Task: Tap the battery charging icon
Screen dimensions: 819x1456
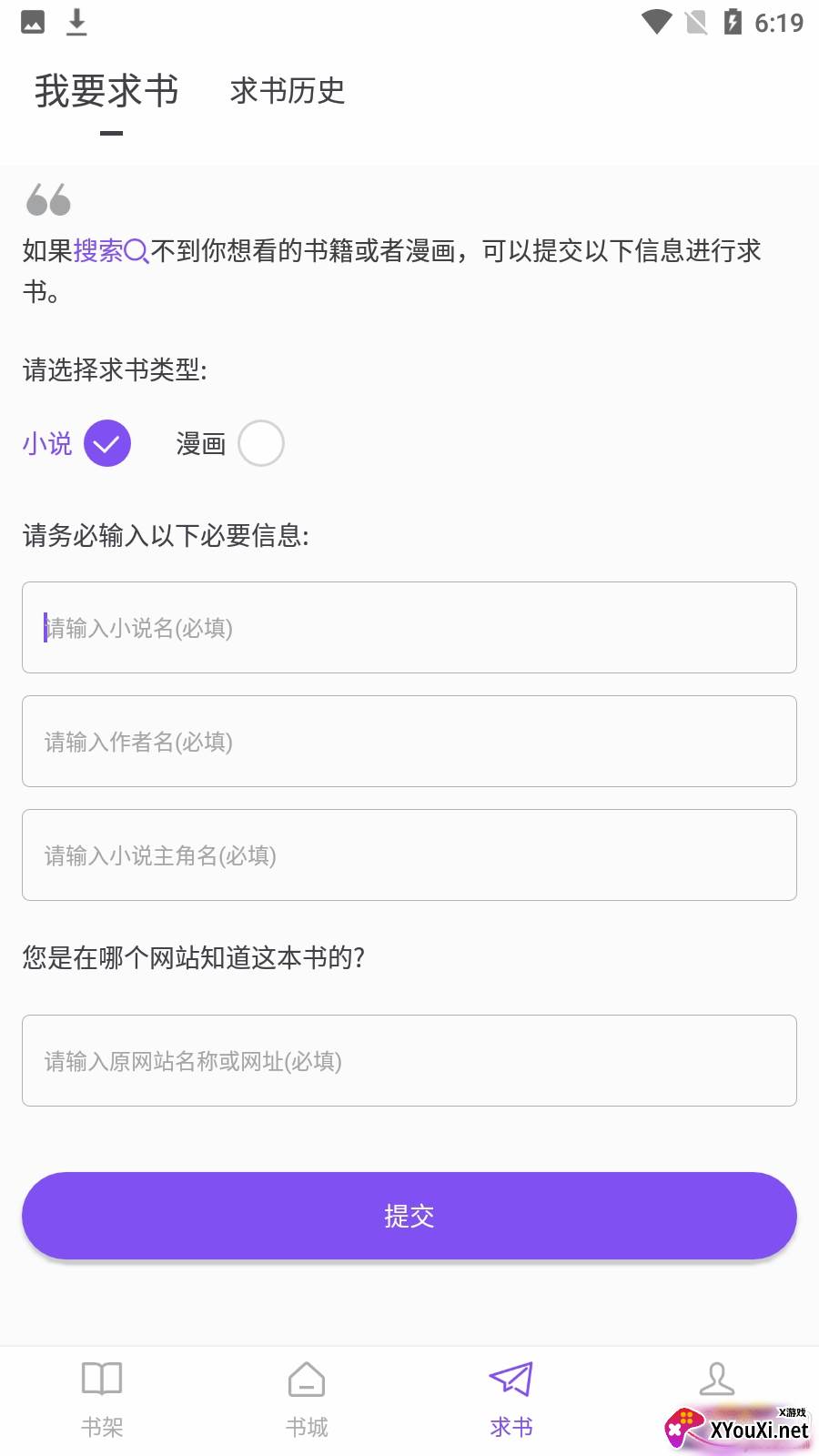Action: tap(733, 22)
